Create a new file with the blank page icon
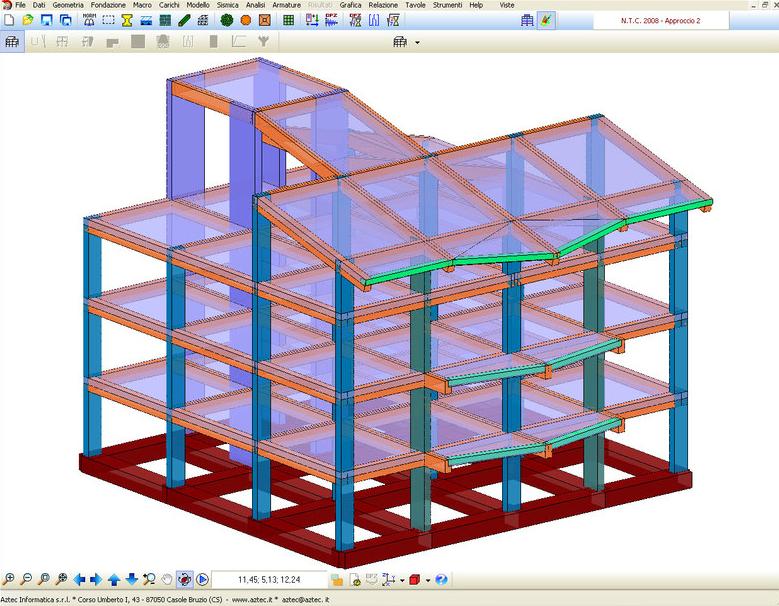Screen dimensions: 779x606 tap(8, 20)
